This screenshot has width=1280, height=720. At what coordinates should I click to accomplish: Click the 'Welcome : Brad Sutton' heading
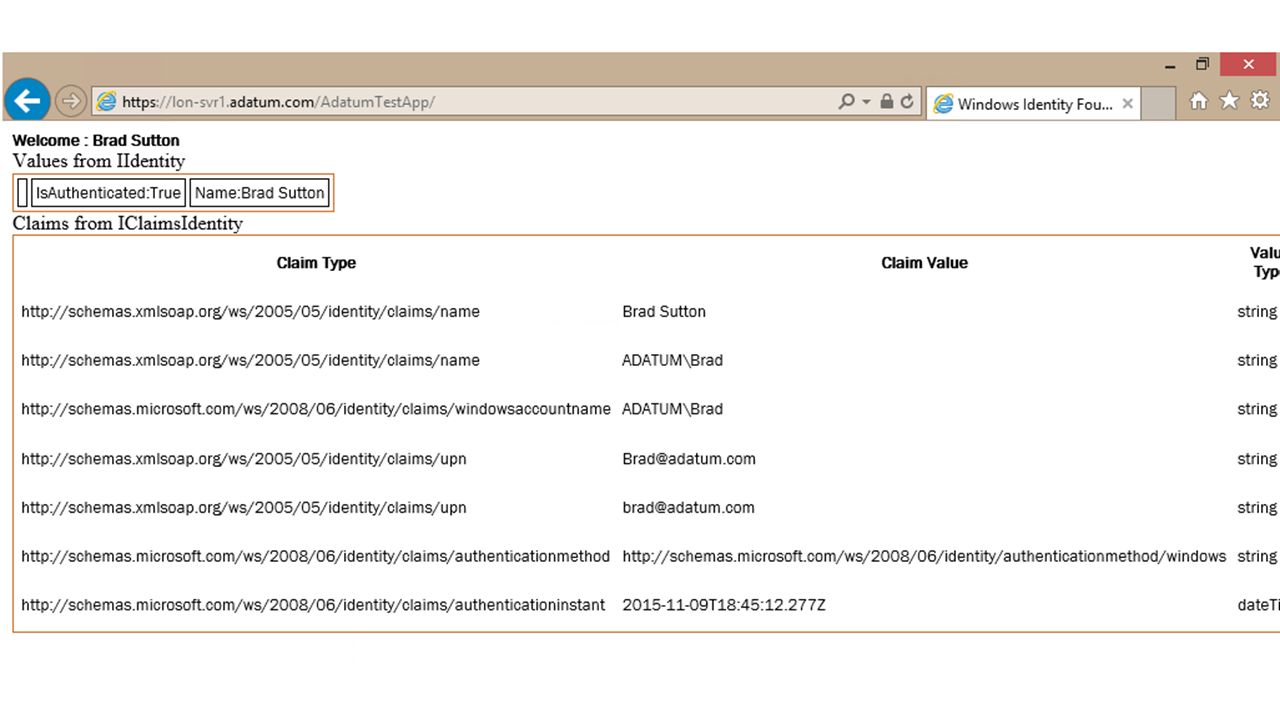(x=96, y=141)
